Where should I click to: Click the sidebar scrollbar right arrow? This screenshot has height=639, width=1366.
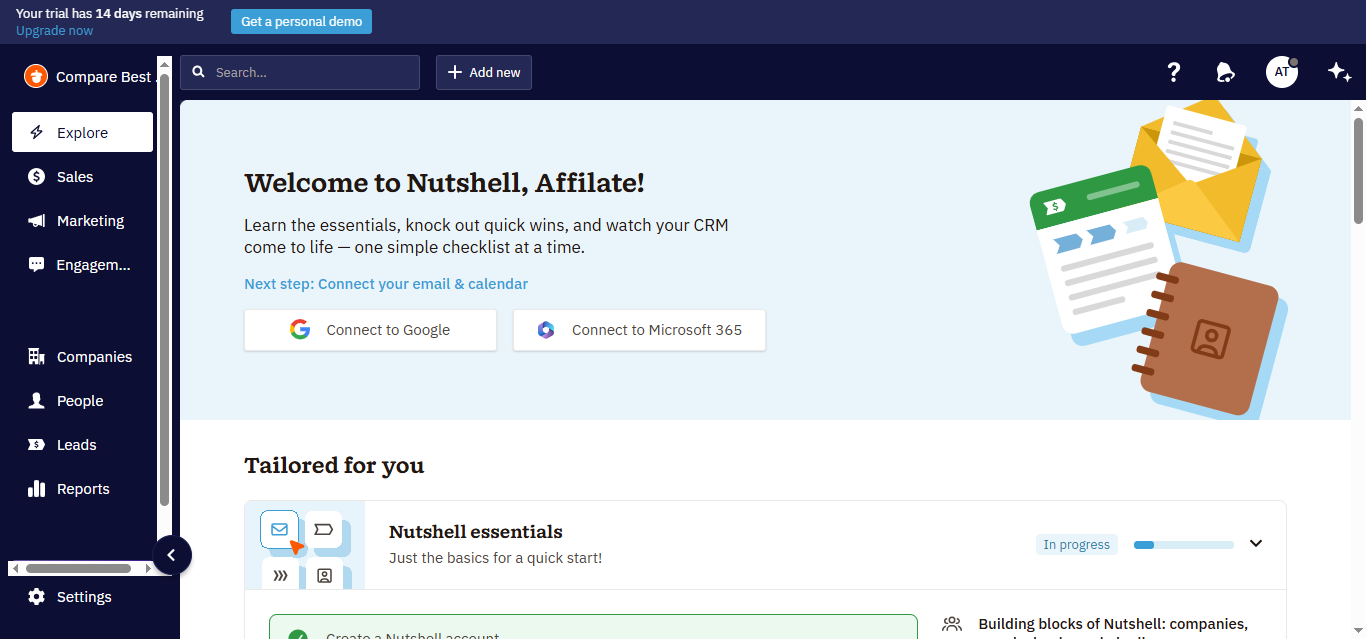click(149, 568)
